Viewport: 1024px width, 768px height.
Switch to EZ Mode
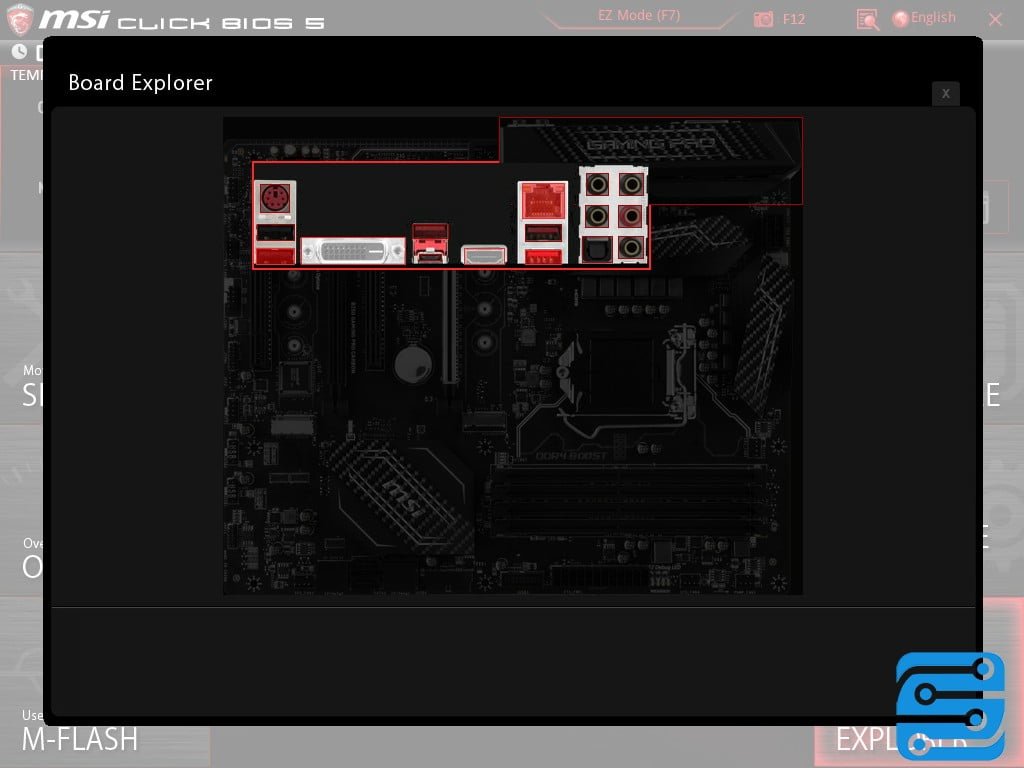[x=637, y=16]
